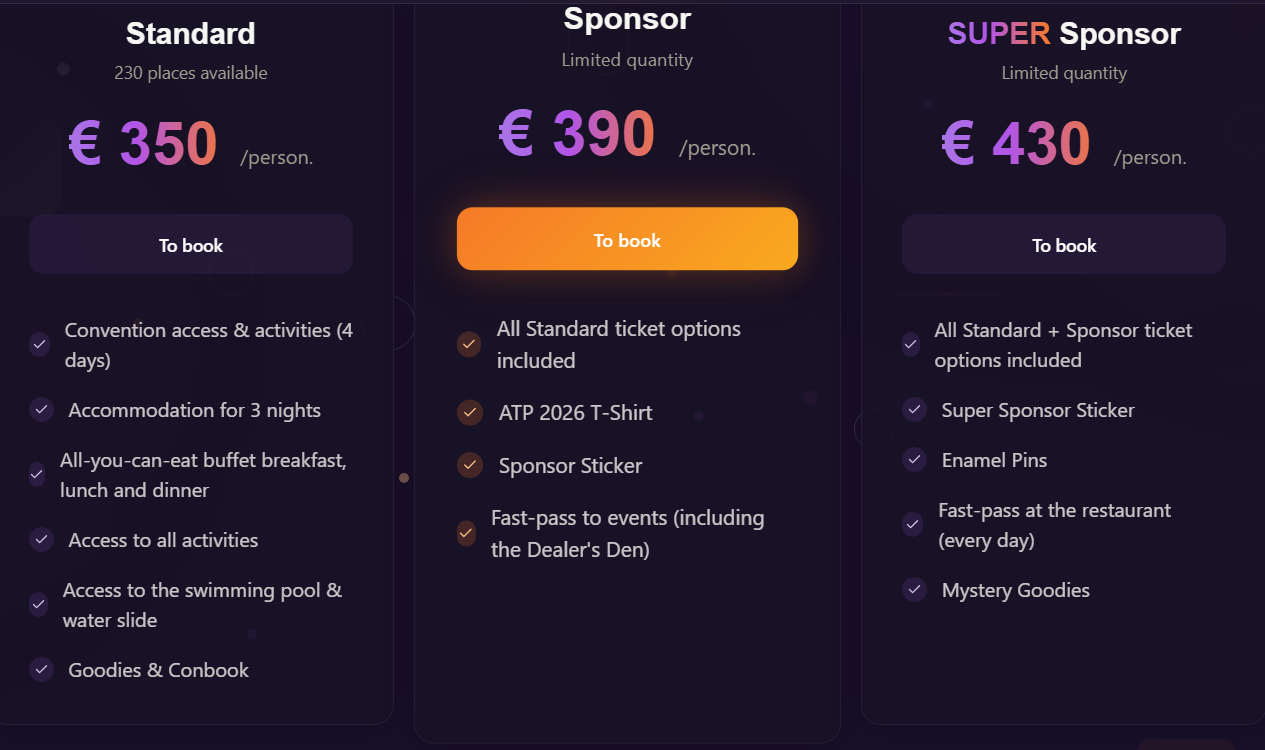Click checkmark icon beside Goodies & Conbook
The height and width of the screenshot is (750, 1265).
pos(41,670)
